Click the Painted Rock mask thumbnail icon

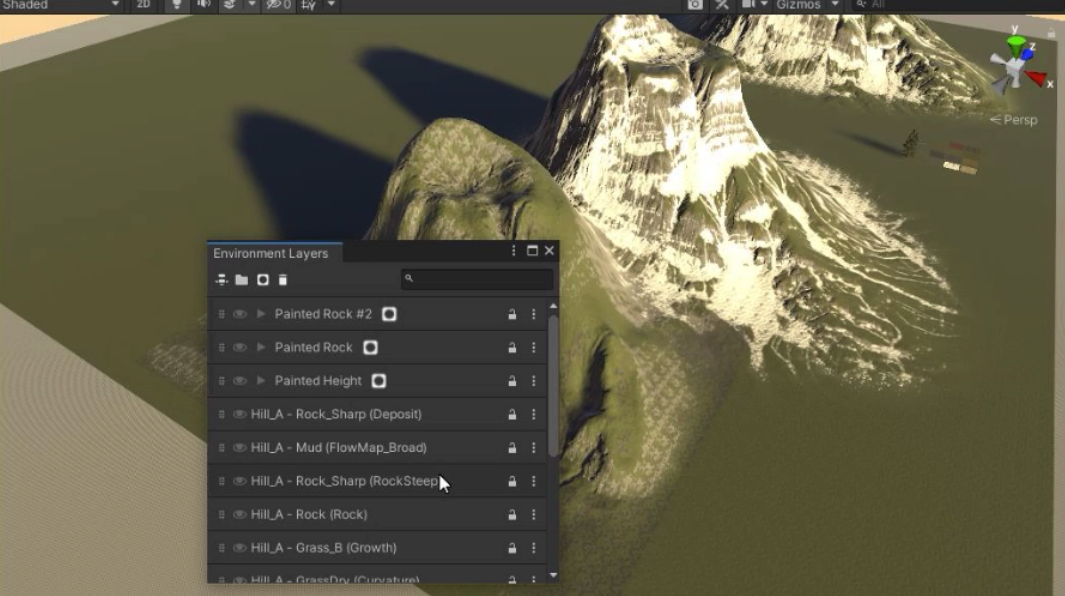point(370,347)
